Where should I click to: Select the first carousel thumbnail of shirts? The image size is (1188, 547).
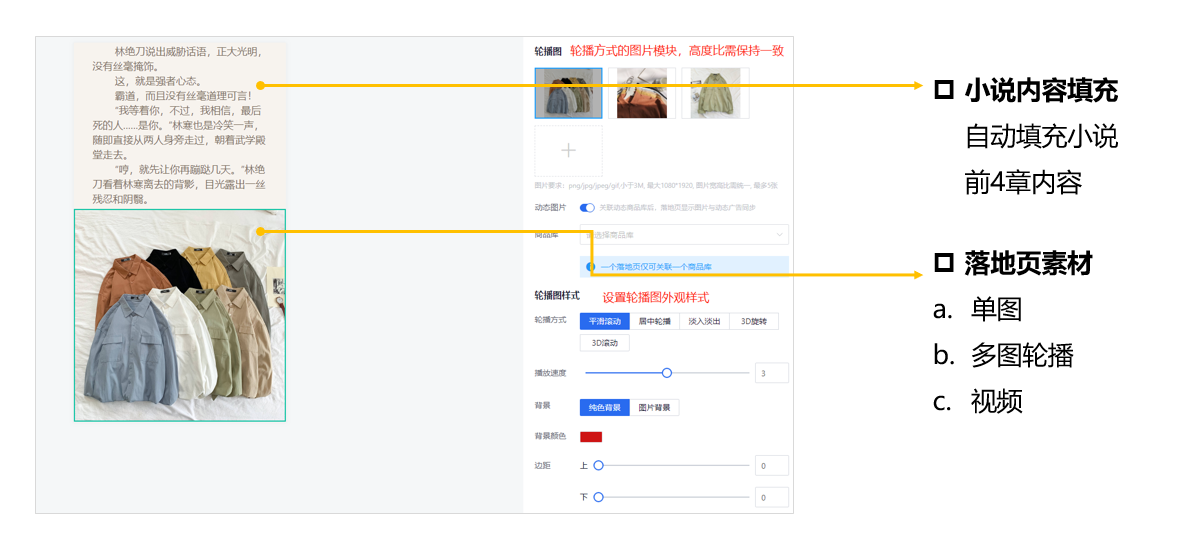click(568, 93)
